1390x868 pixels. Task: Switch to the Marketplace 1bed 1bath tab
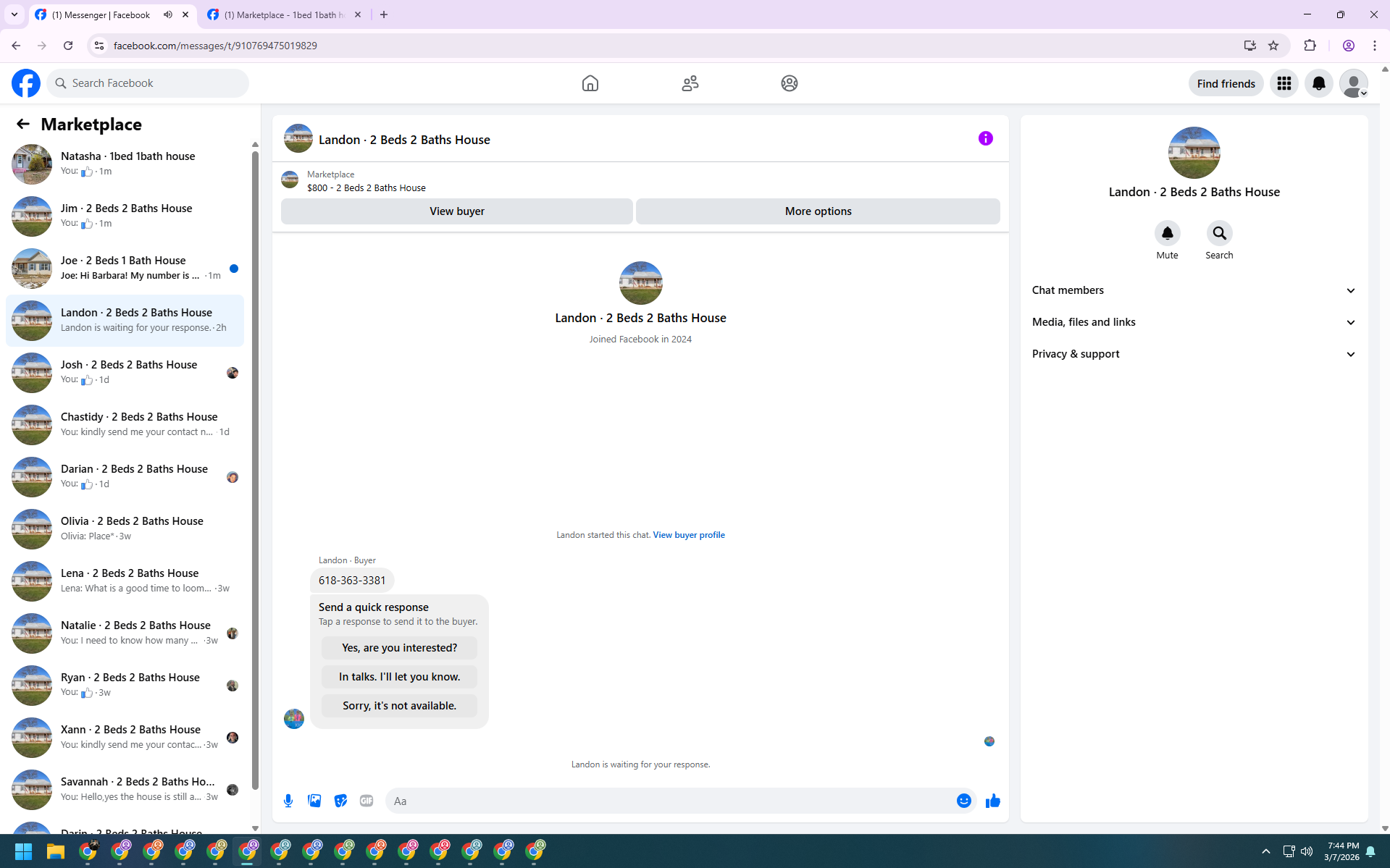point(284,14)
